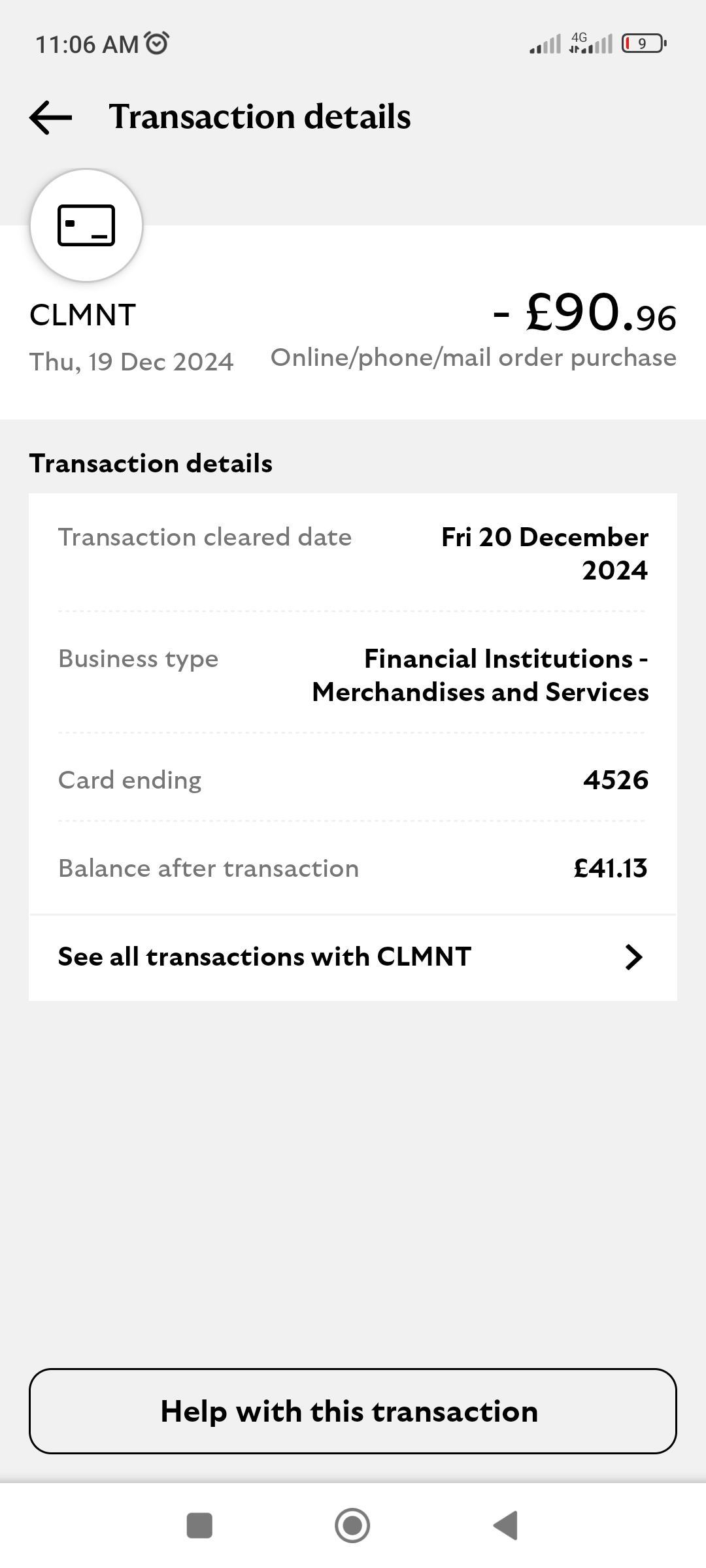The image size is (706, 1568).
Task: Tap the Transaction details page title
Action: coord(260,117)
